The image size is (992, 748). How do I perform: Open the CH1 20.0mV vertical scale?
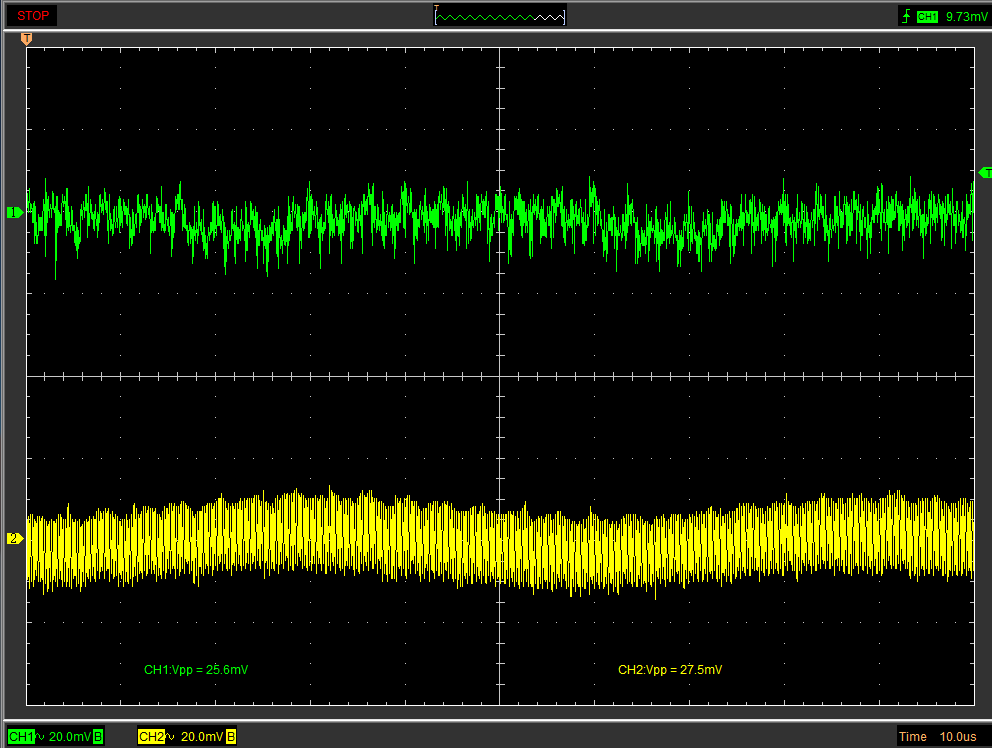tap(70, 737)
